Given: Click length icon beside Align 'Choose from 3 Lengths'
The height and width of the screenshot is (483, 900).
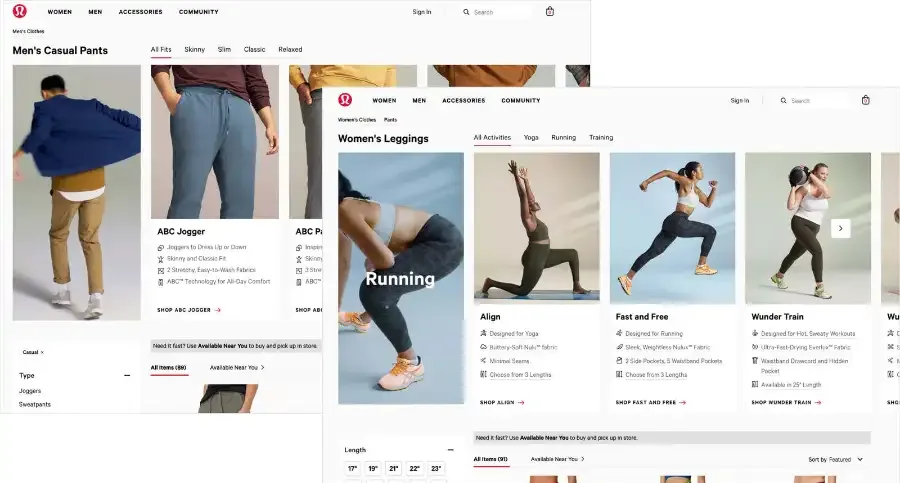Looking at the screenshot, I should pos(483,374).
